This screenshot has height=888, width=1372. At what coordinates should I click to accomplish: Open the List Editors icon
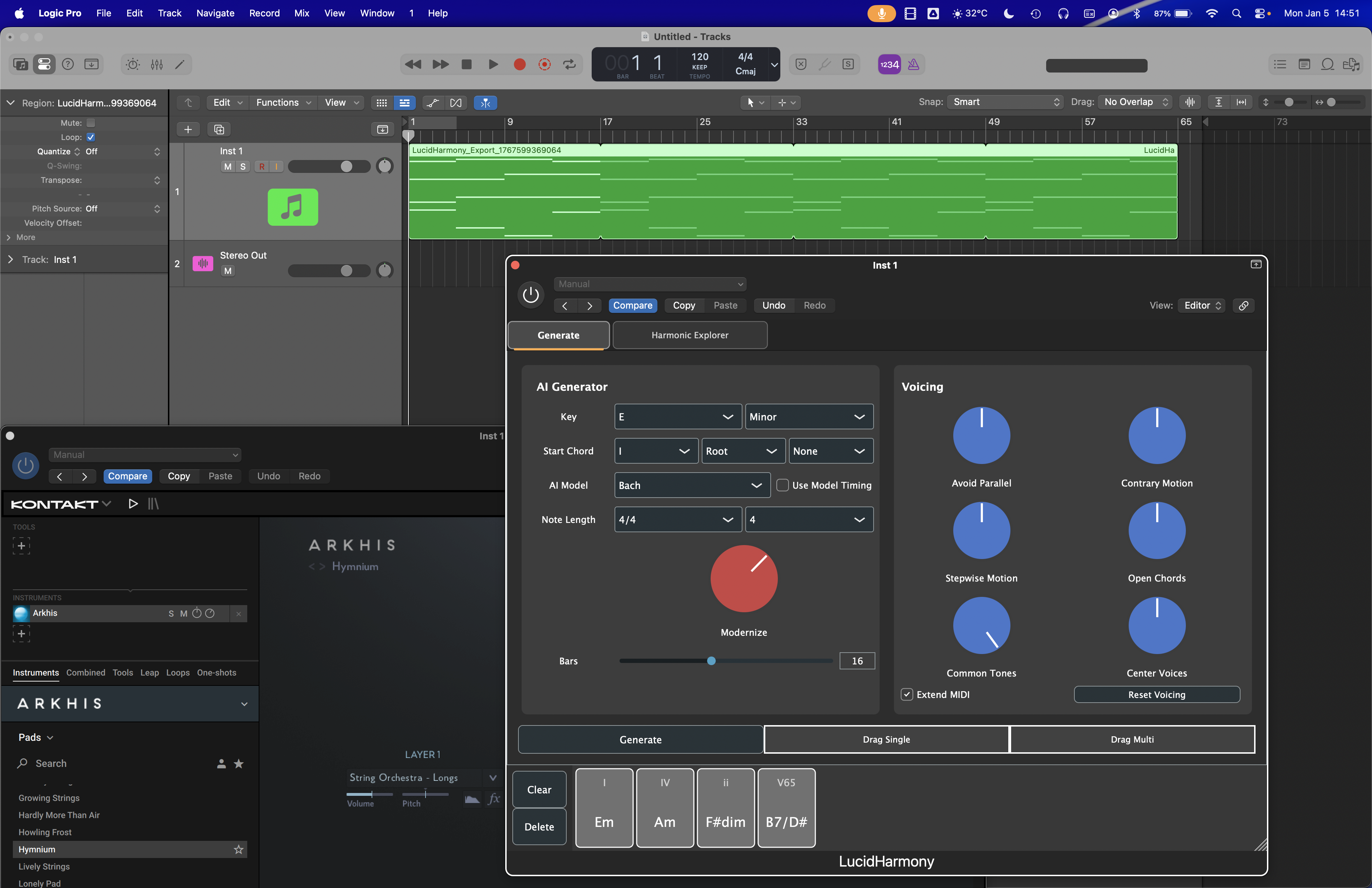[1280, 65]
